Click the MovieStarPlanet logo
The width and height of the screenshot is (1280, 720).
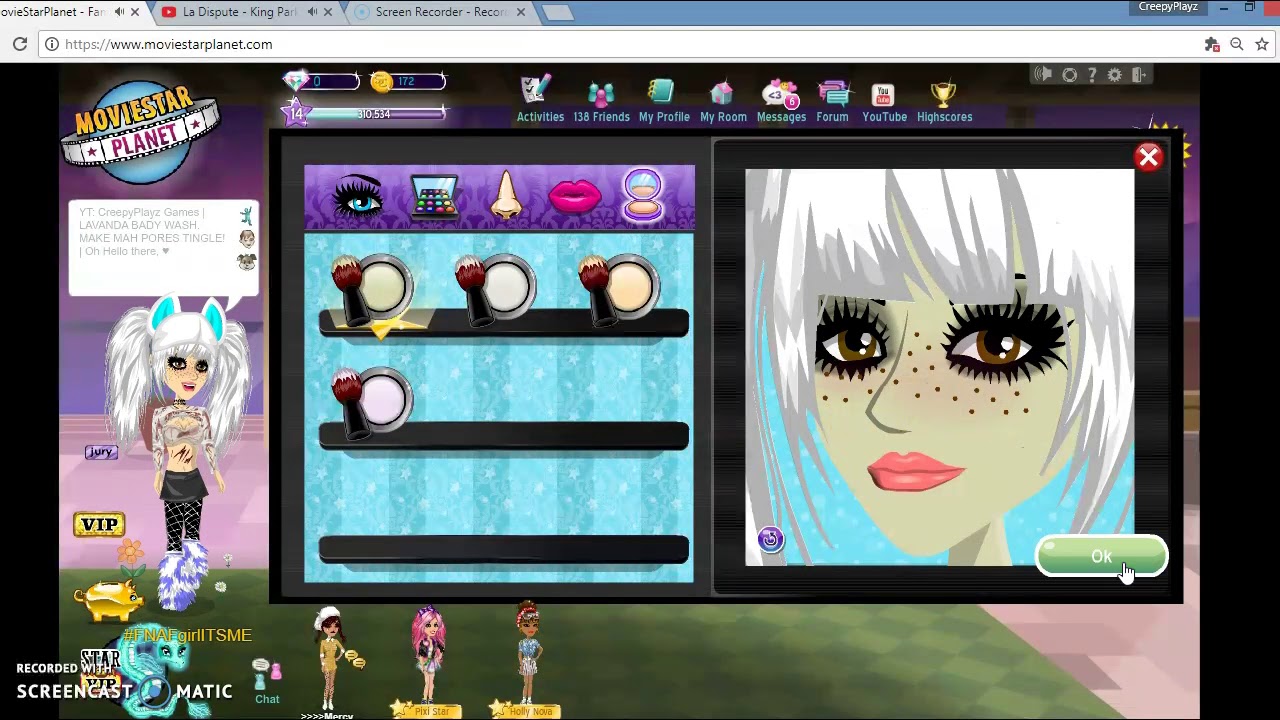[140, 133]
